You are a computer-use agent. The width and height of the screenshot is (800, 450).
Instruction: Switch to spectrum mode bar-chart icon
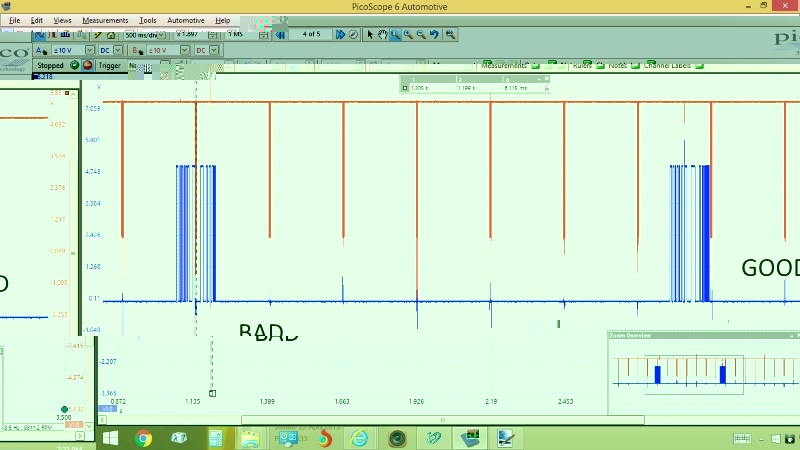(65, 35)
